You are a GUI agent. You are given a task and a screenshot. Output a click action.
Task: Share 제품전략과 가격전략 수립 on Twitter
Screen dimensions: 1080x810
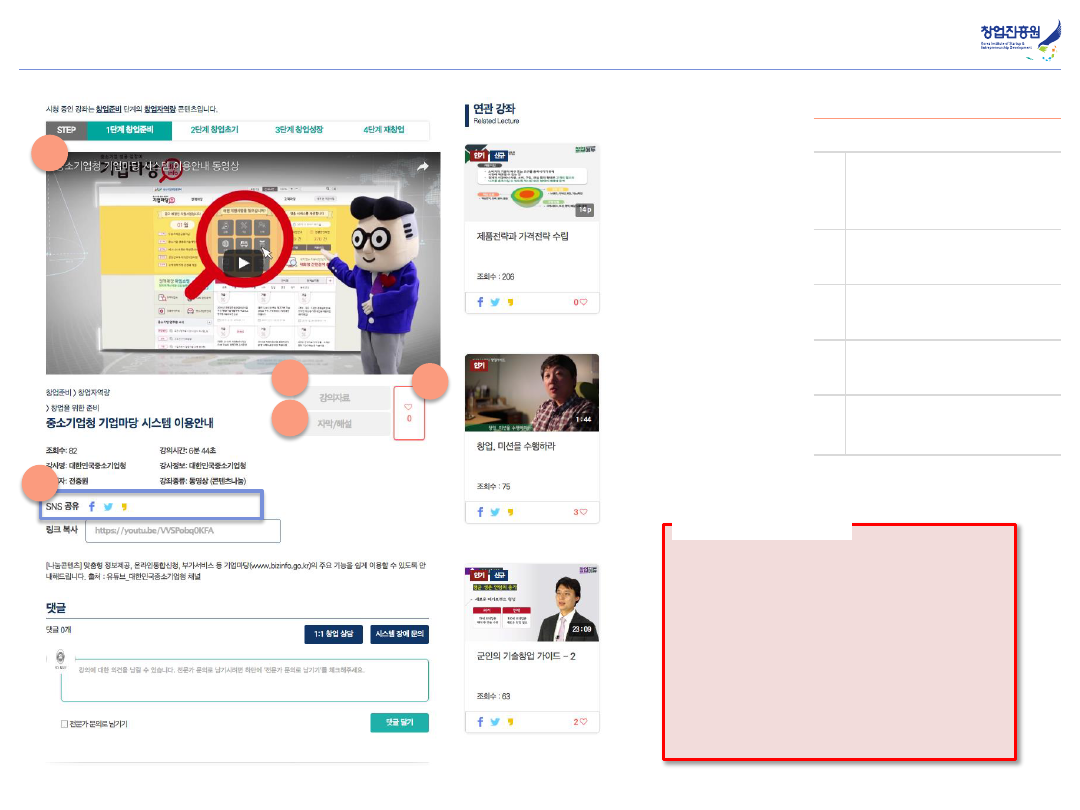[x=495, y=302]
